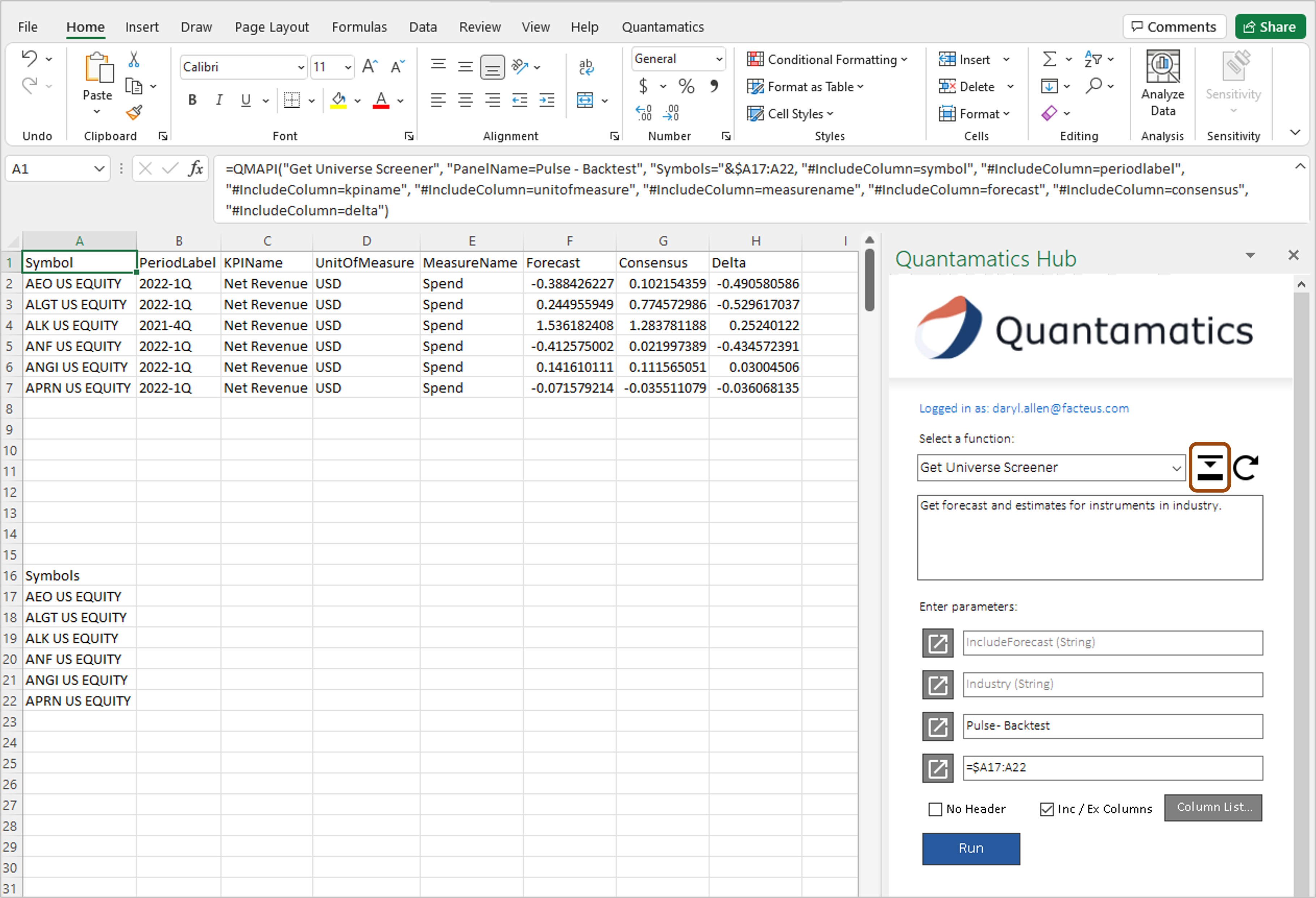Switch to the Formulas tab
The height and width of the screenshot is (898, 1316).
[x=359, y=27]
